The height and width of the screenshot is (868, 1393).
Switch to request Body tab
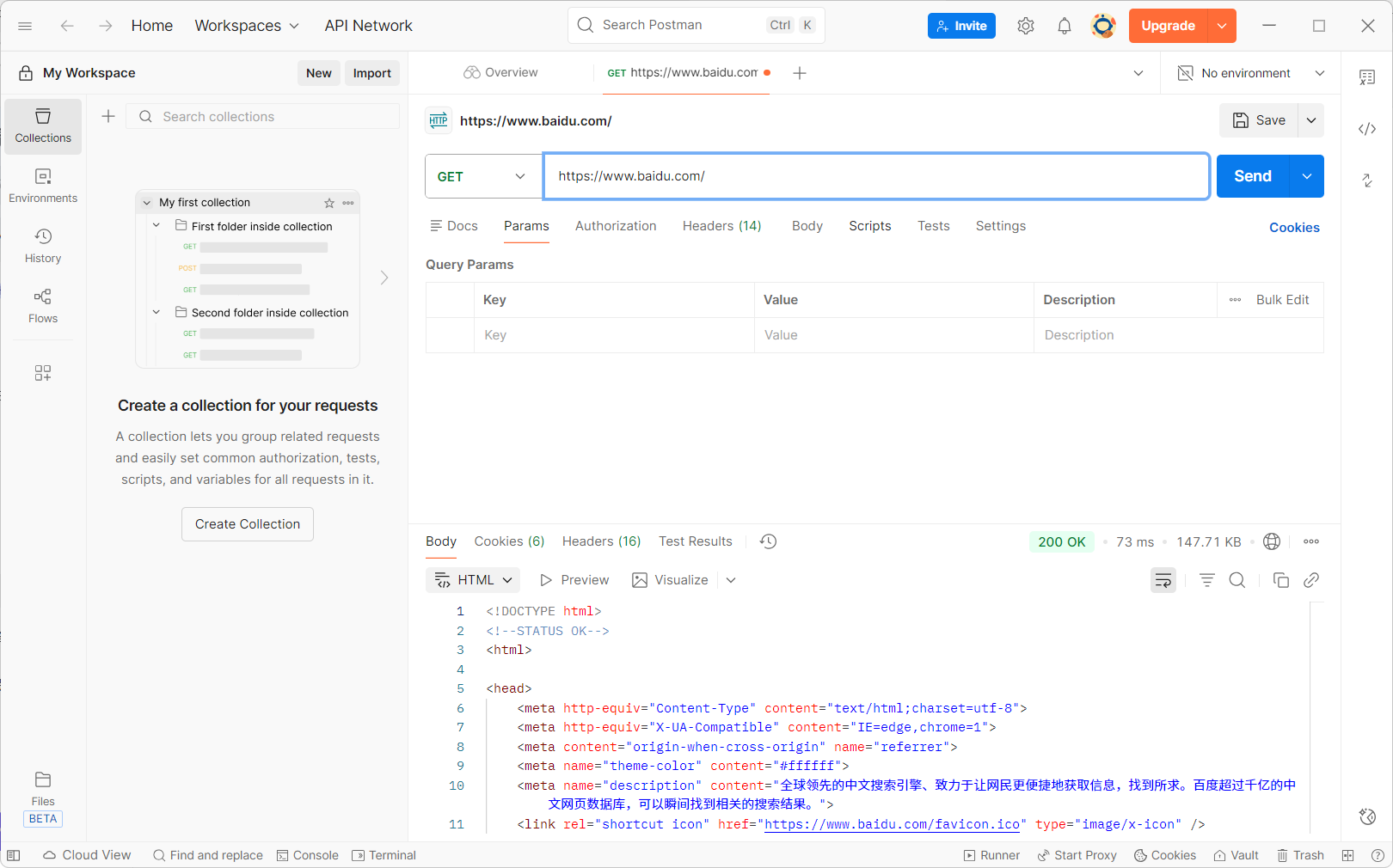(807, 226)
